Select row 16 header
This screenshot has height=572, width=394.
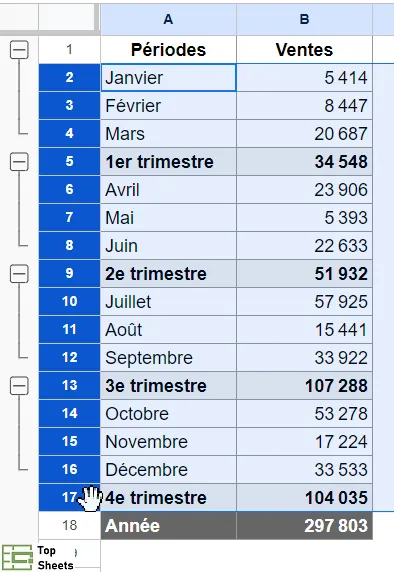pyautogui.click(x=69, y=469)
